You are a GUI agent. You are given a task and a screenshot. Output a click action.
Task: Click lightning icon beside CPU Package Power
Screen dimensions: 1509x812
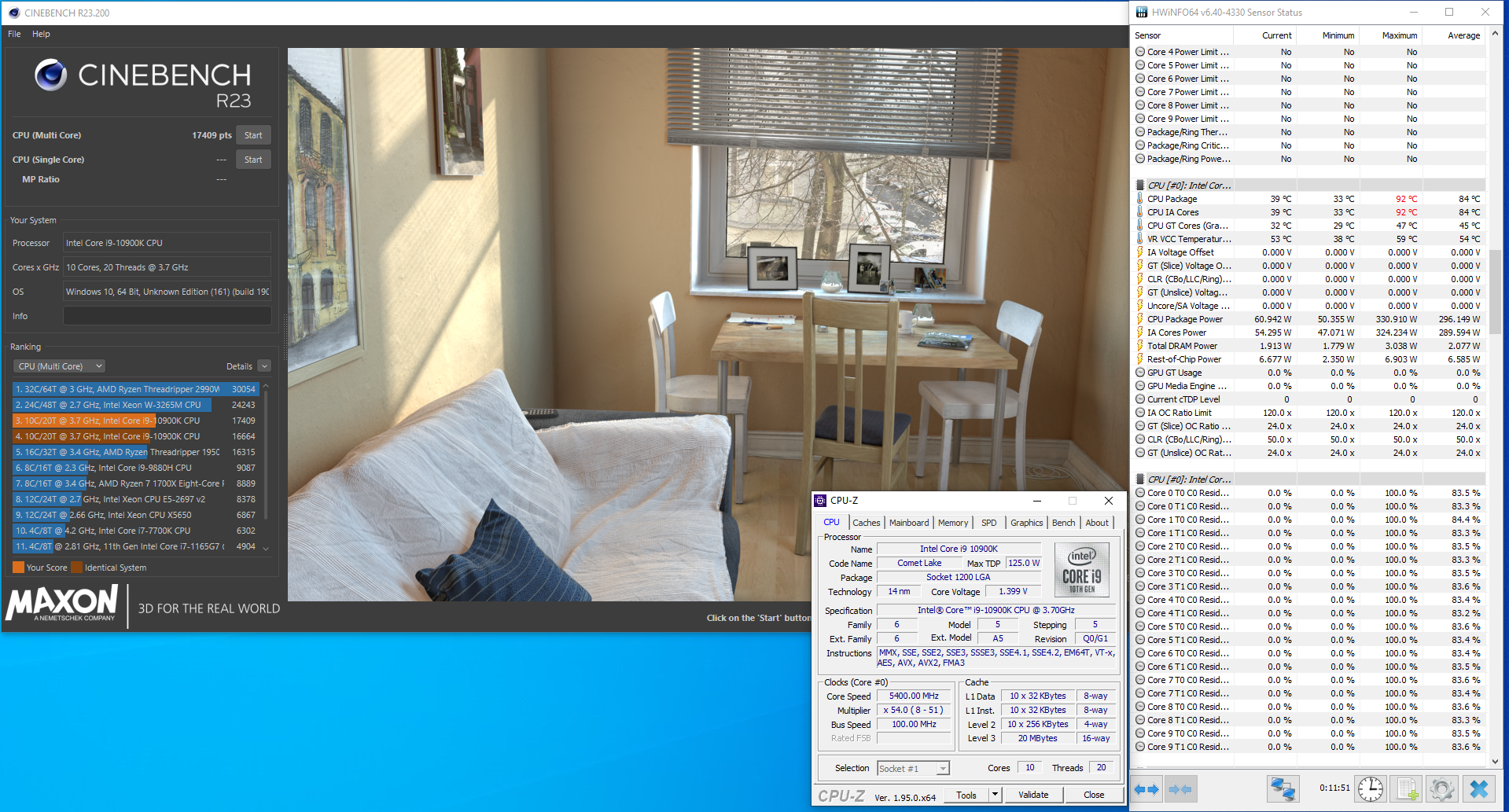[x=1139, y=319]
